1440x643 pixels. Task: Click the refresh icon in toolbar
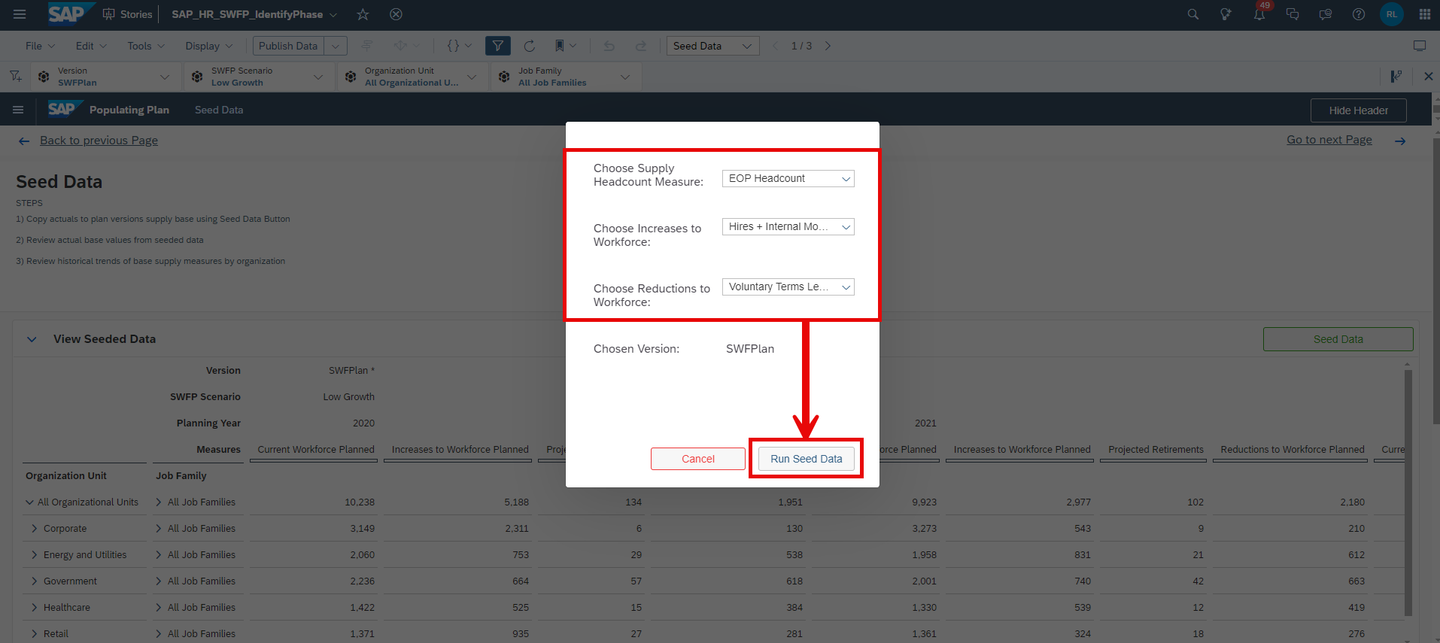(x=529, y=46)
